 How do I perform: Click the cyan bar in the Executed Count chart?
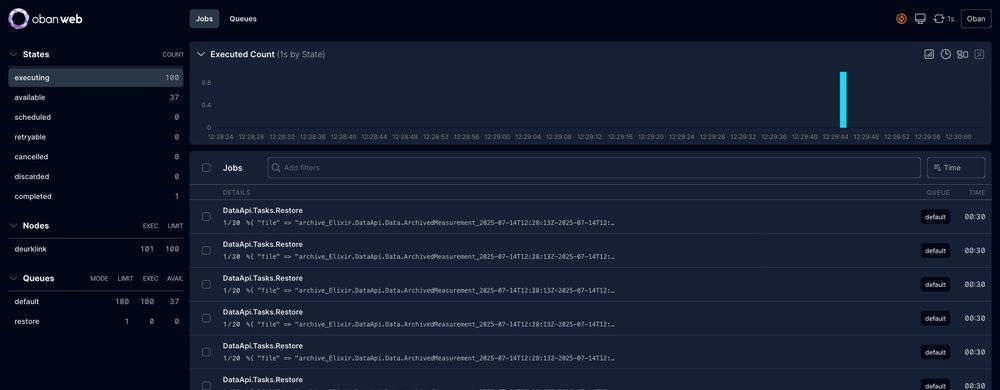[843, 100]
